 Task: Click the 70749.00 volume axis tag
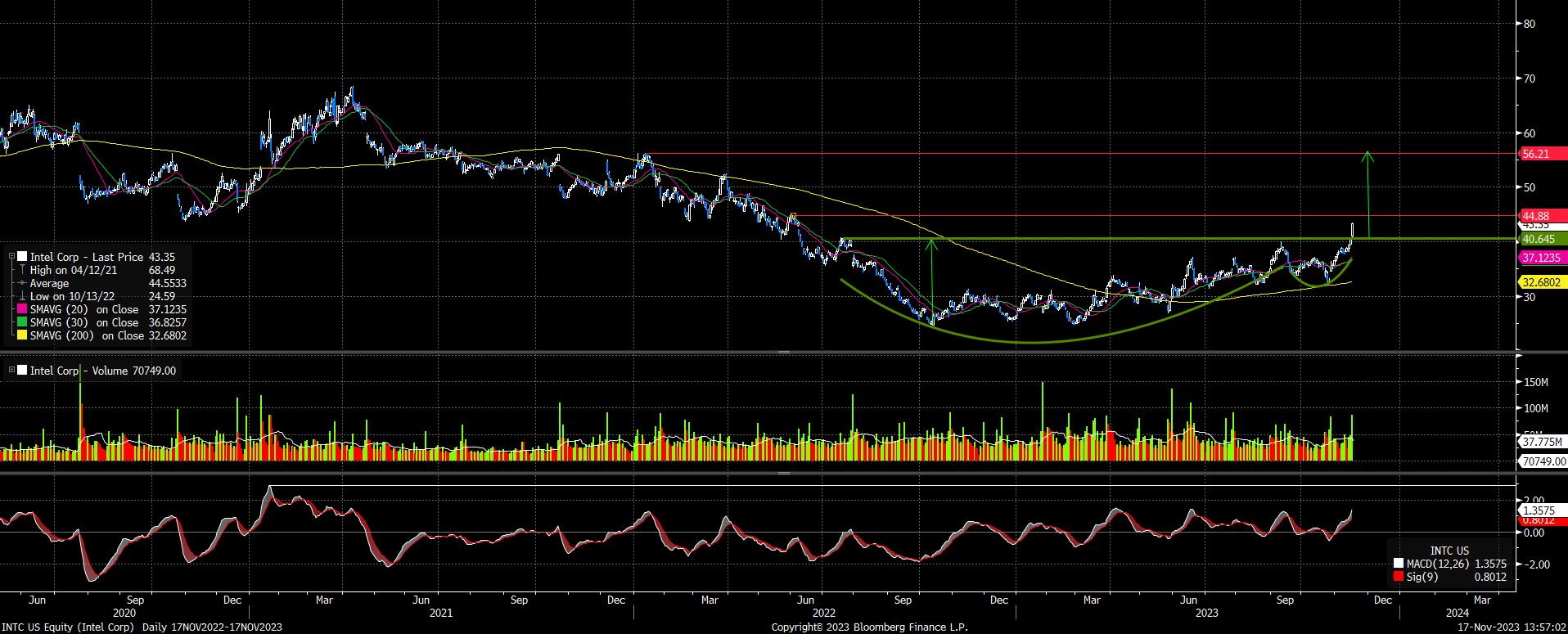[1542, 461]
